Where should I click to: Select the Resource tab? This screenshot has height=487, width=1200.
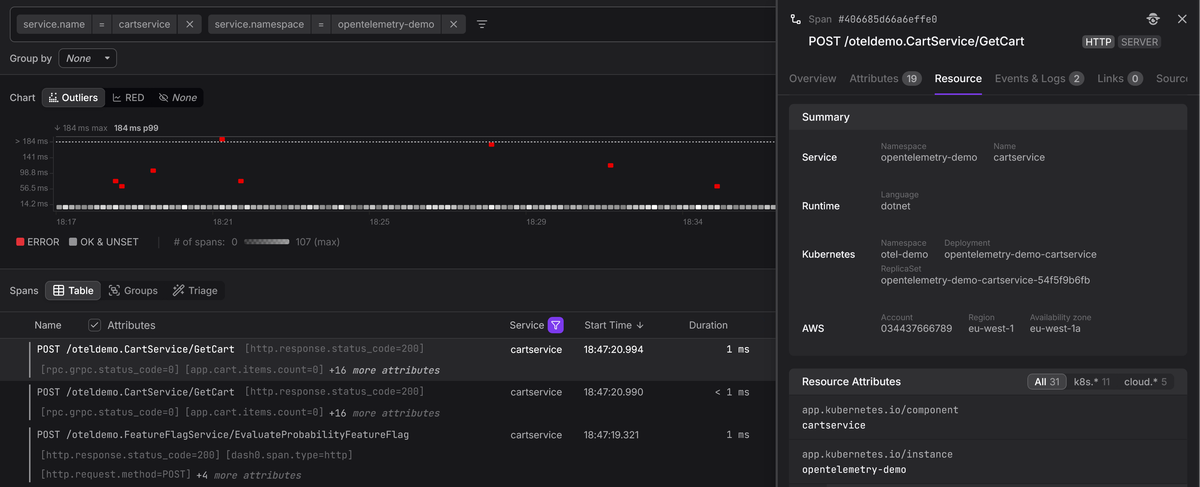958,78
